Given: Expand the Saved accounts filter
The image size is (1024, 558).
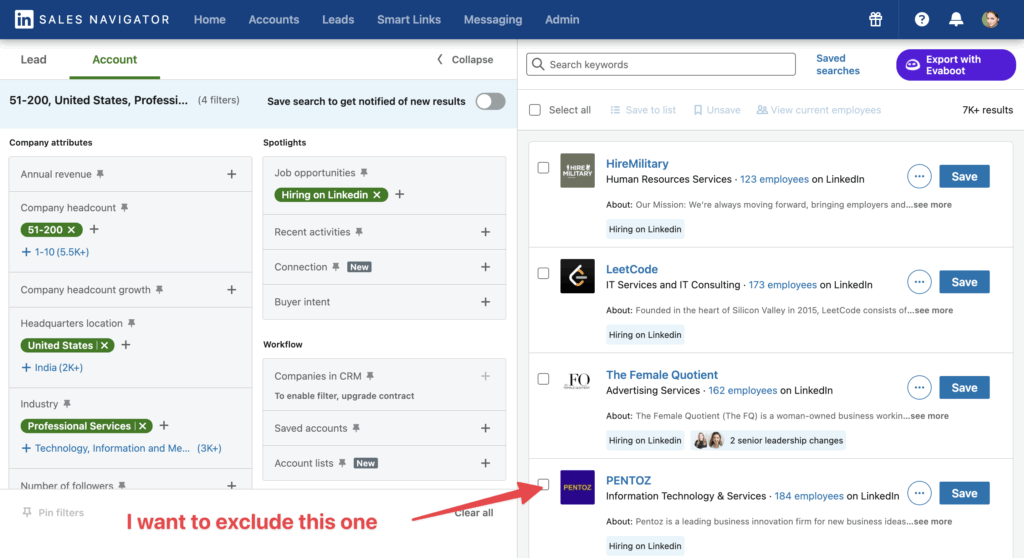Looking at the screenshot, I should coord(485,428).
